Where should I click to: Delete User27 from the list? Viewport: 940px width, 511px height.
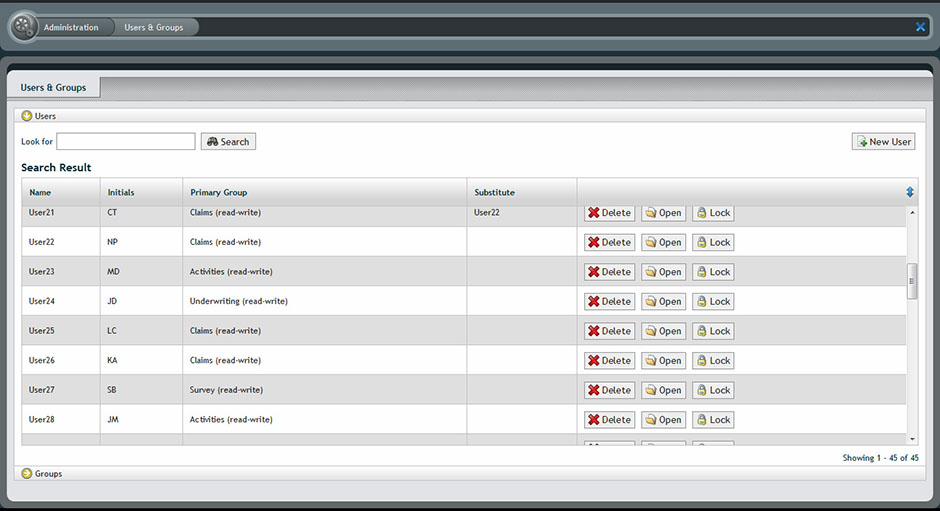tap(609, 390)
